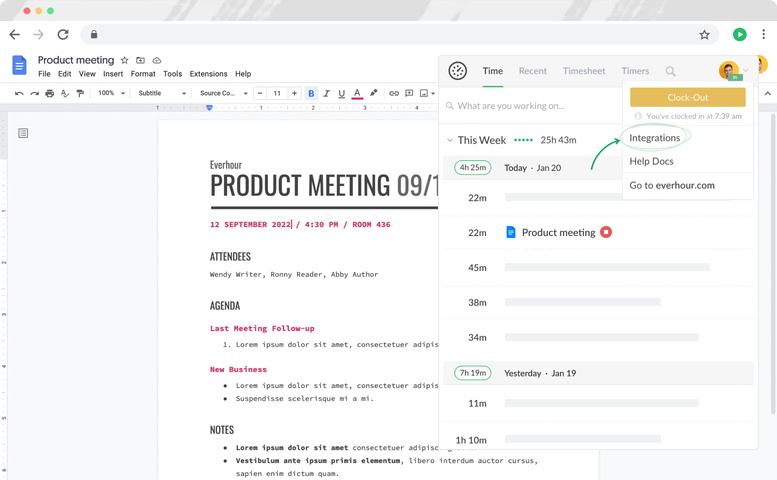777x480 pixels.
Task: Click the print icon
Action: click(50, 93)
